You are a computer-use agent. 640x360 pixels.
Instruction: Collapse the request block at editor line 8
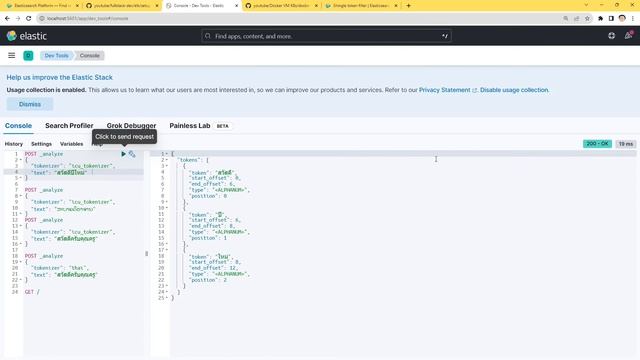tap(21, 196)
